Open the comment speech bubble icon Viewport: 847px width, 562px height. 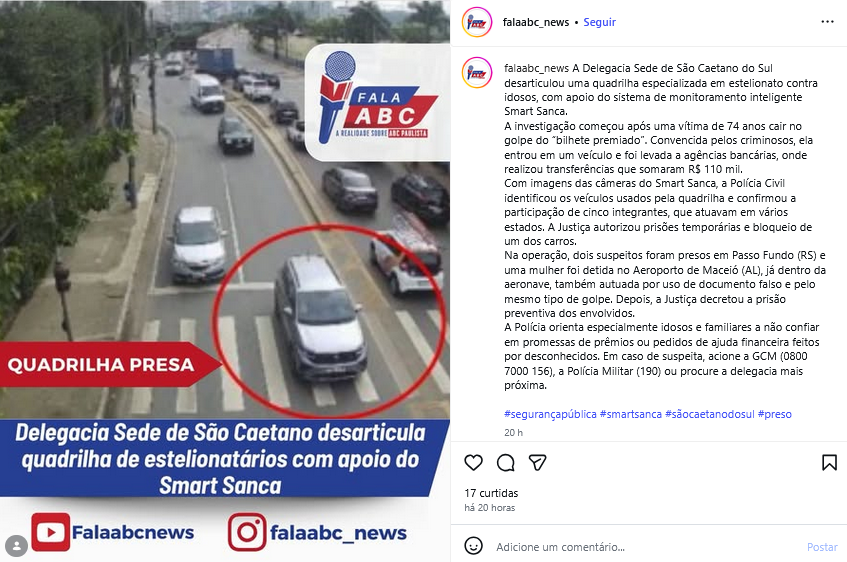506,463
